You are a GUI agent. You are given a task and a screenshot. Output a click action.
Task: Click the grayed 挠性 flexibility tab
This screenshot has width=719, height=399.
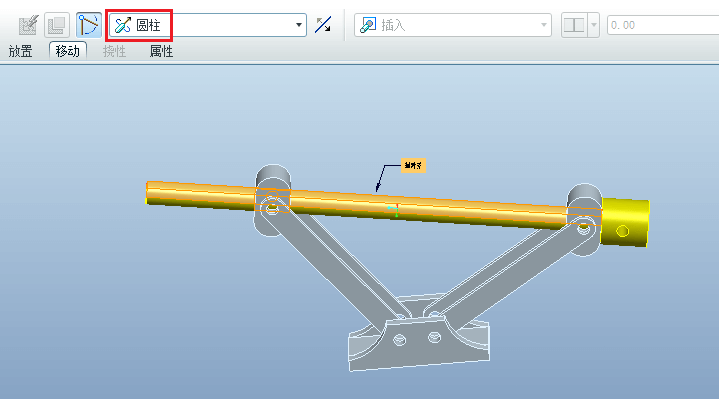(114, 51)
